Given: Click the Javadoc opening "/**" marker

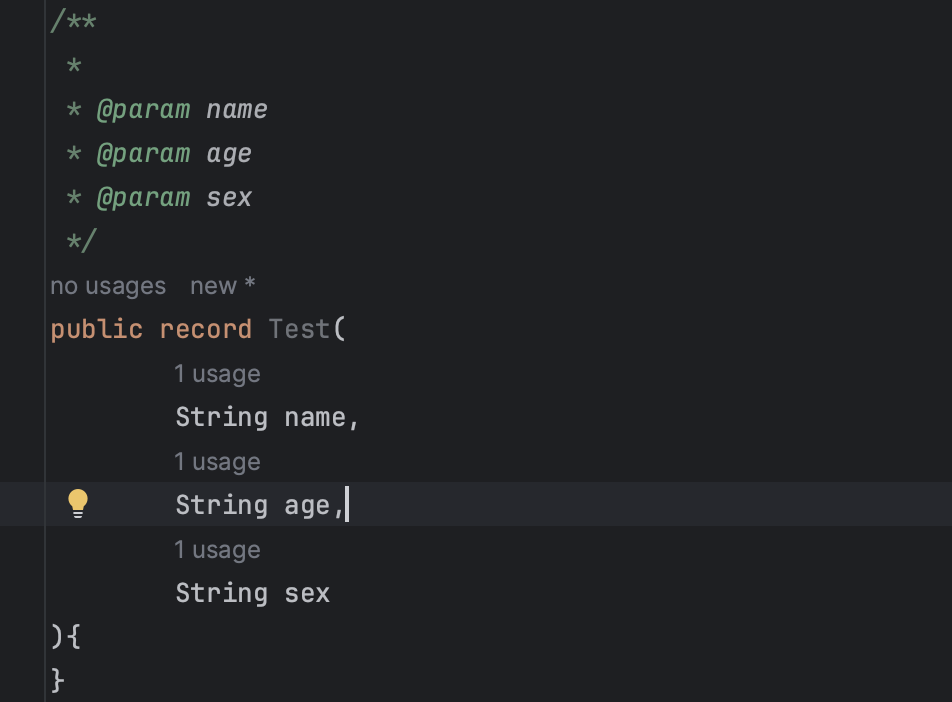Looking at the screenshot, I should [73, 22].
